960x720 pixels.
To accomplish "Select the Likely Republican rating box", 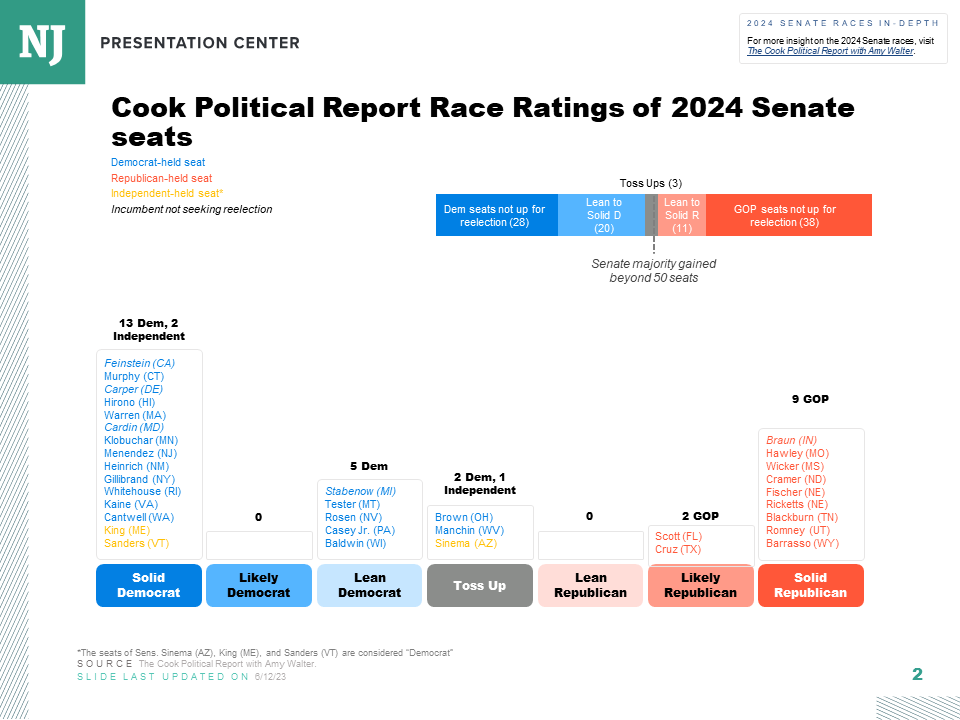I will pyautogui.click(x=700, y=585).
